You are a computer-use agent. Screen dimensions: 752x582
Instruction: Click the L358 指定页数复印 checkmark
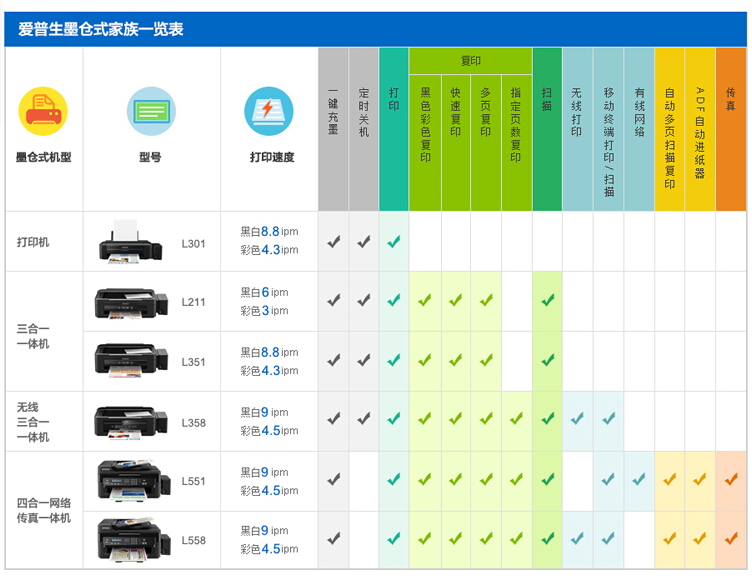point(517,419)
